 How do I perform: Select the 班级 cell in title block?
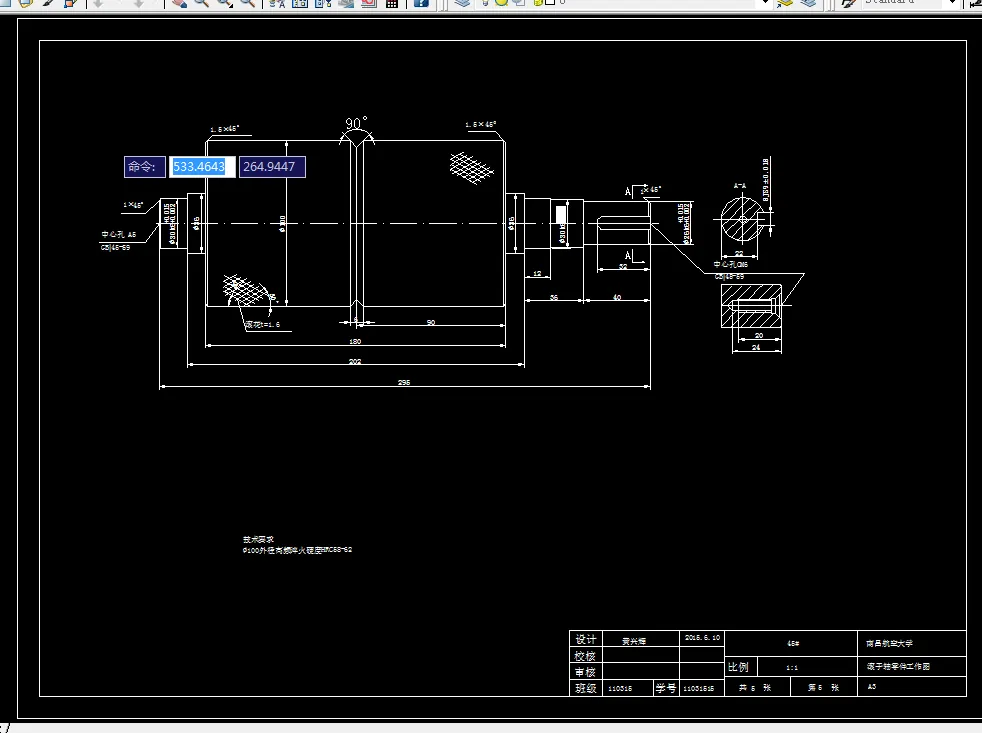click(x=586, y=688)
